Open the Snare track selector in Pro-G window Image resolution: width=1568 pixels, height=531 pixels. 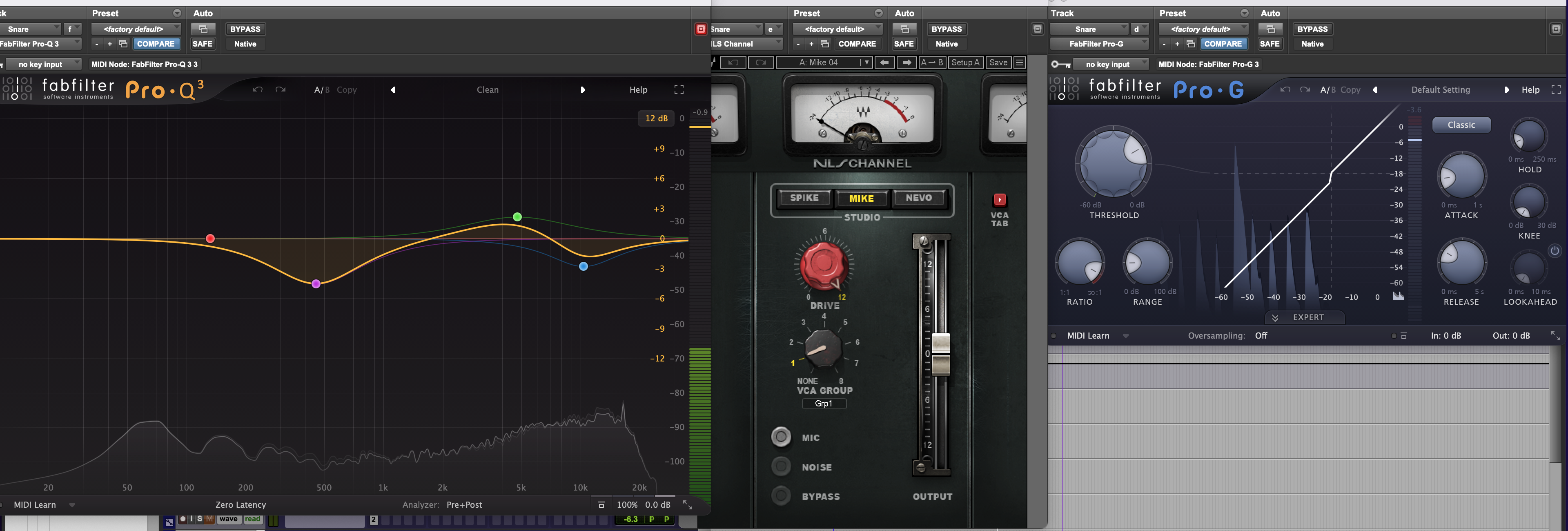click(1089, 29)
